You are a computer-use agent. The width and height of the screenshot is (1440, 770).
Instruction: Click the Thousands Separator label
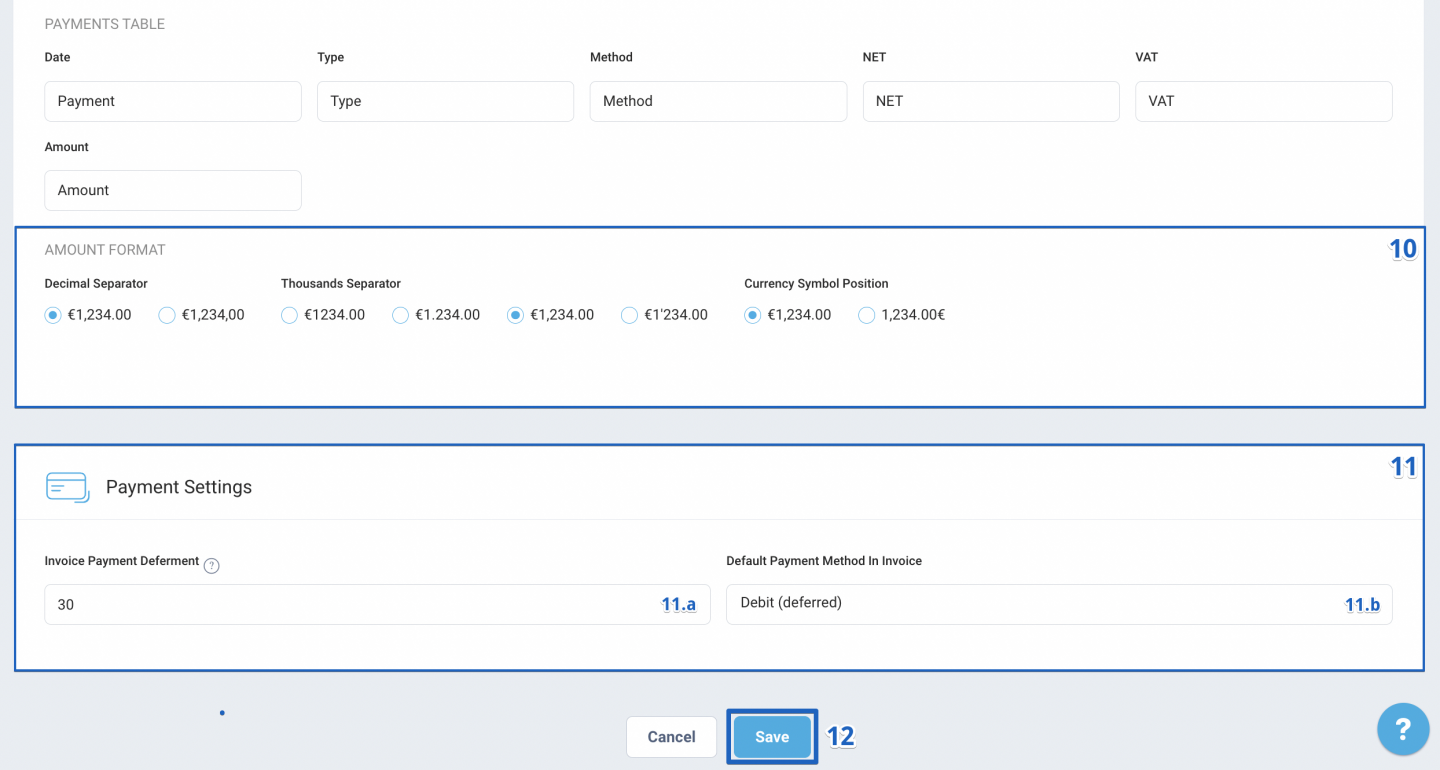(341, 284)
